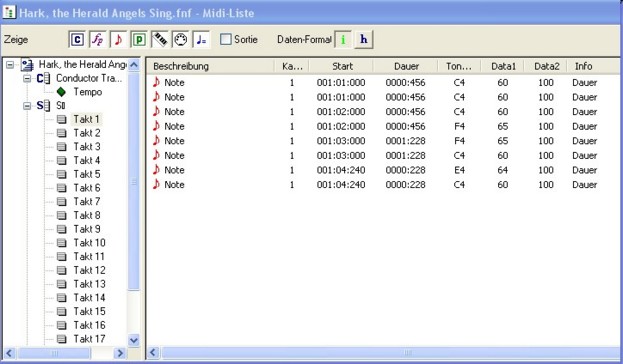Image resolution: width=623 pixels, height=364 pixels.
Task: Click the measure icon beside Takt 5
Action: pos(62,174)
